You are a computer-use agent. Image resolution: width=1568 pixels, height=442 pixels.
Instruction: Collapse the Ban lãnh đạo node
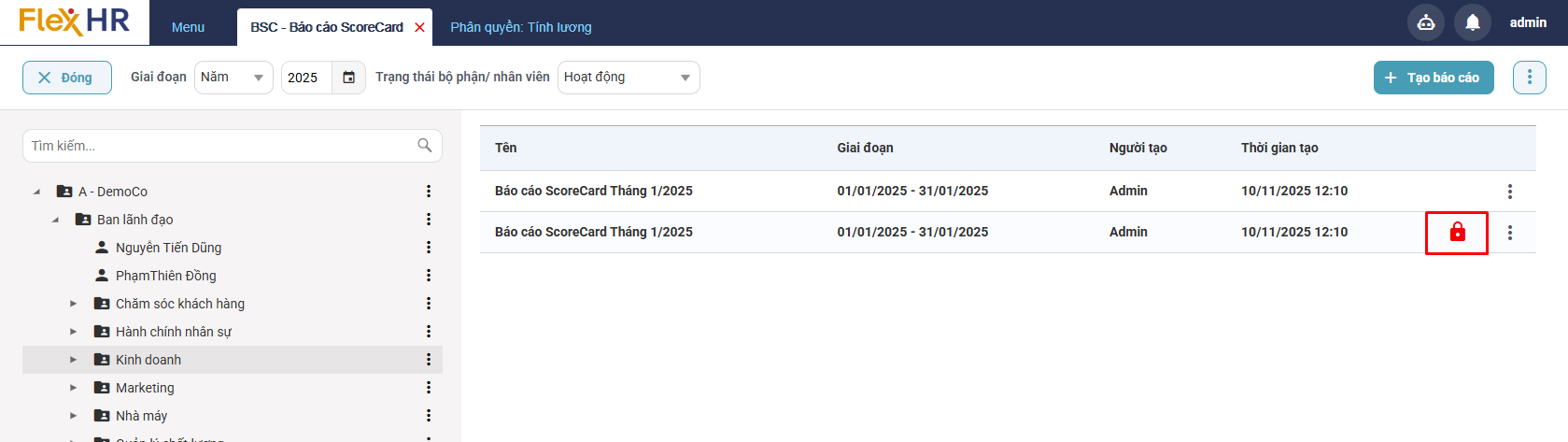(55, 220)
